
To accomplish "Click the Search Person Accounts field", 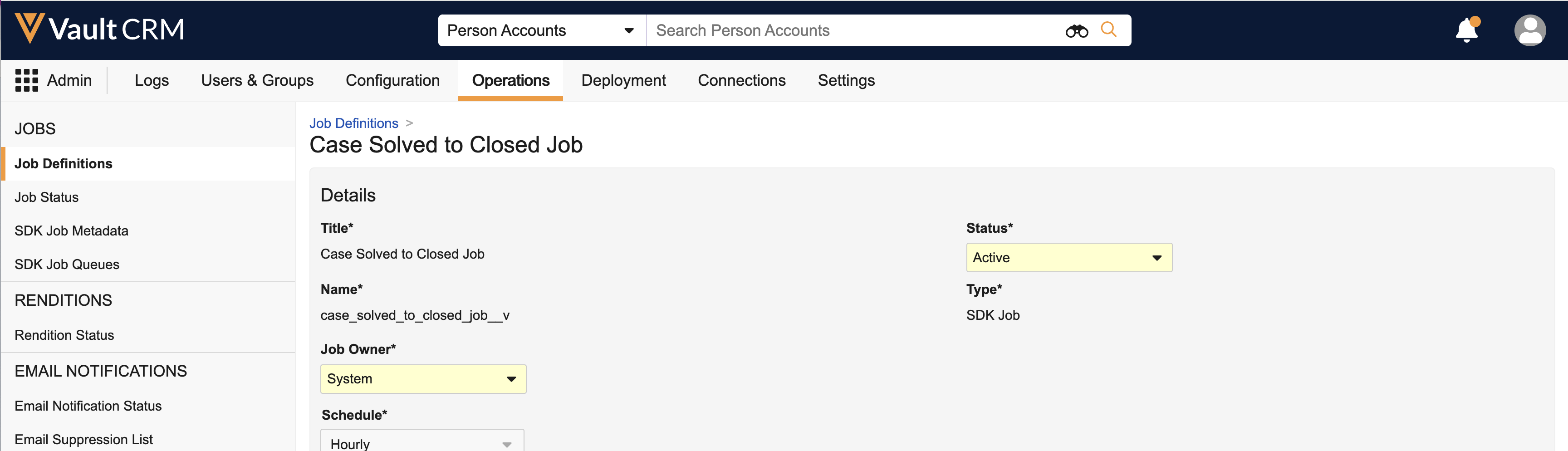I will pyautogui.click(x=852, y=30).
